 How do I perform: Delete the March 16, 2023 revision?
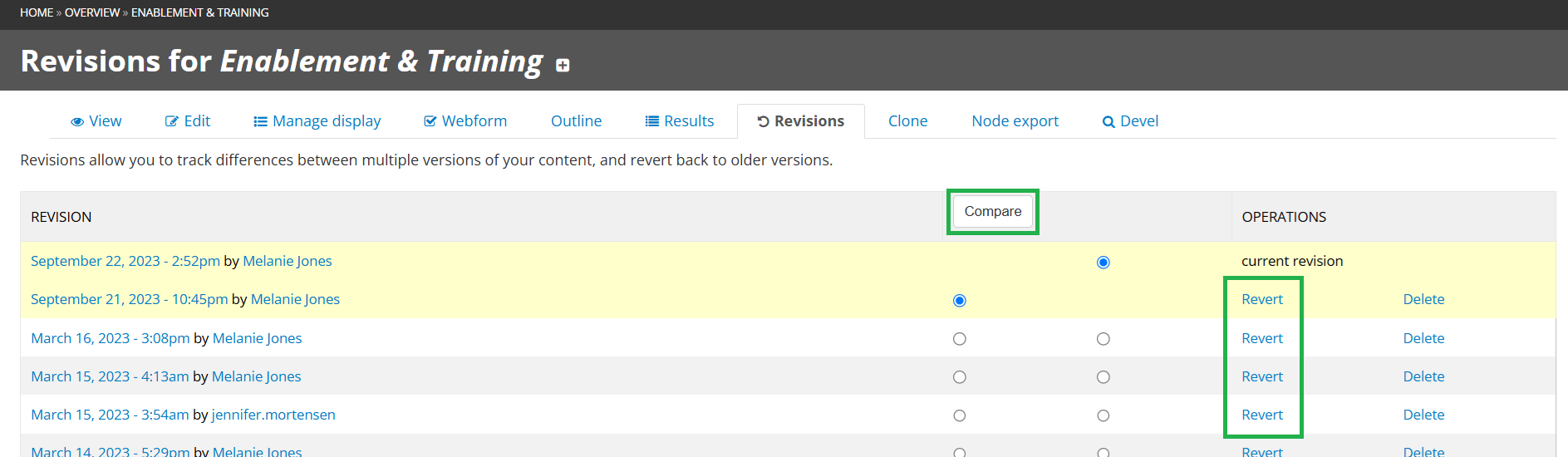tap(1423, 338)
